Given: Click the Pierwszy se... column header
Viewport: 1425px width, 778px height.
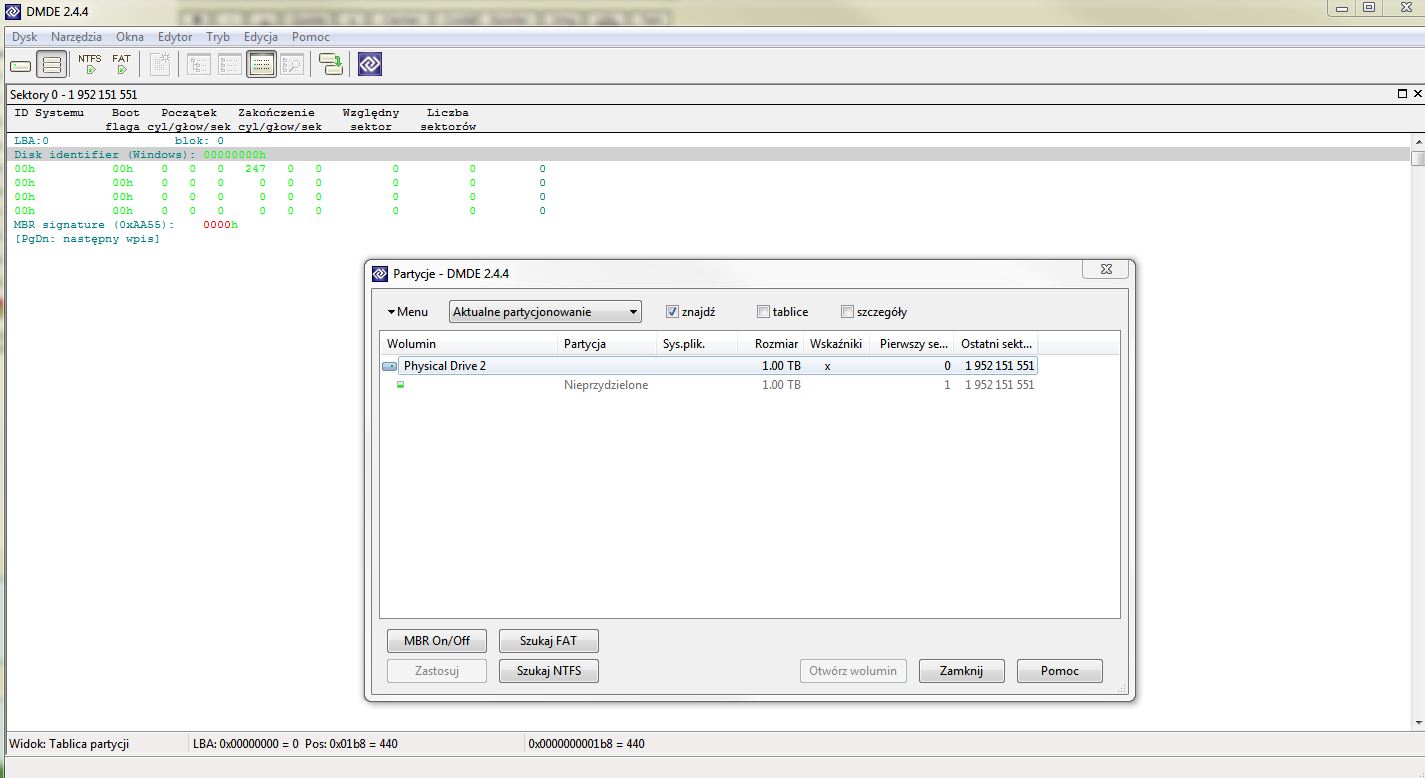Looking at the screenshot, I should [911, 344].
